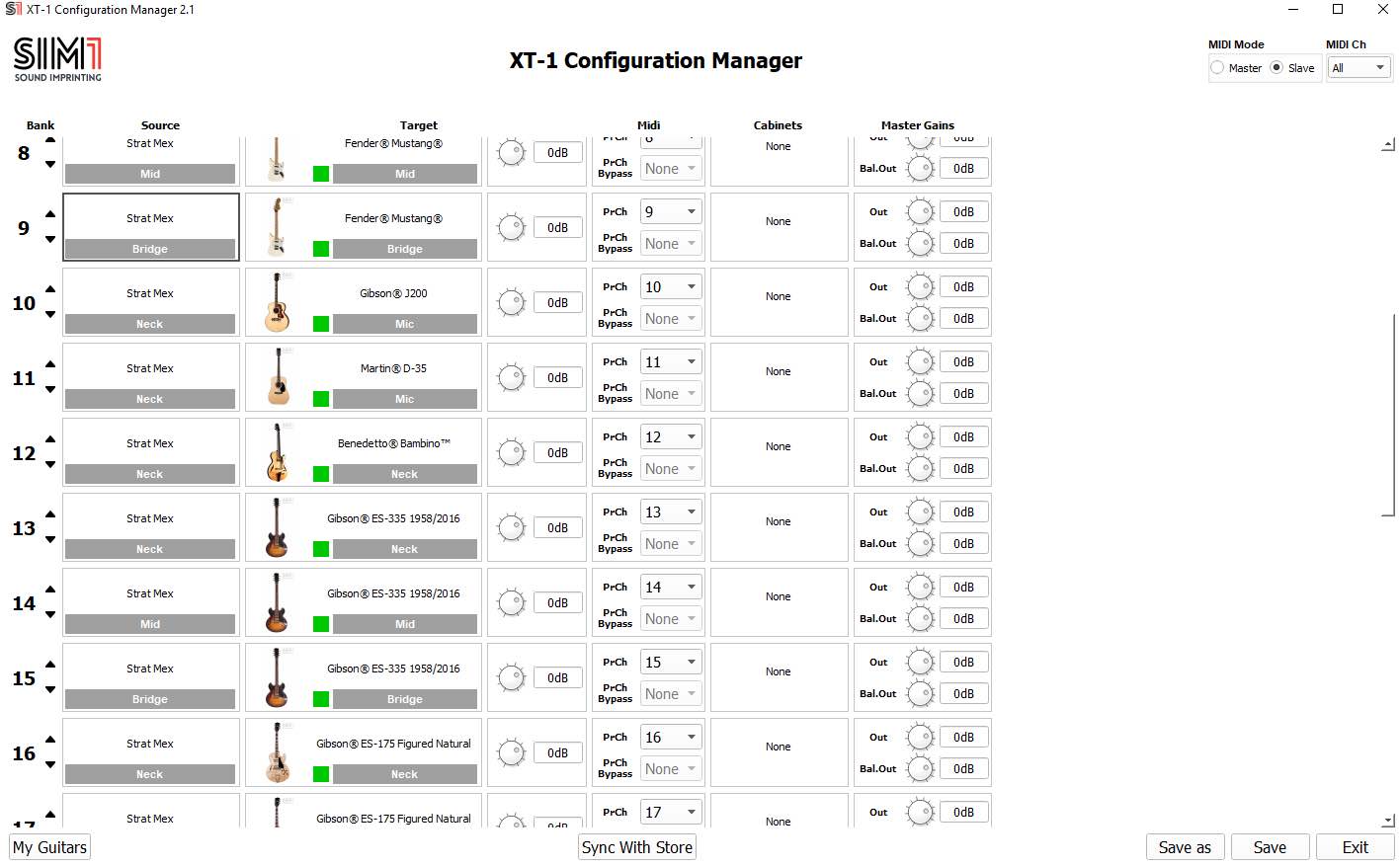
Task: Click the Cabinets None cell in bank 12
Action: tap(778, 452)
